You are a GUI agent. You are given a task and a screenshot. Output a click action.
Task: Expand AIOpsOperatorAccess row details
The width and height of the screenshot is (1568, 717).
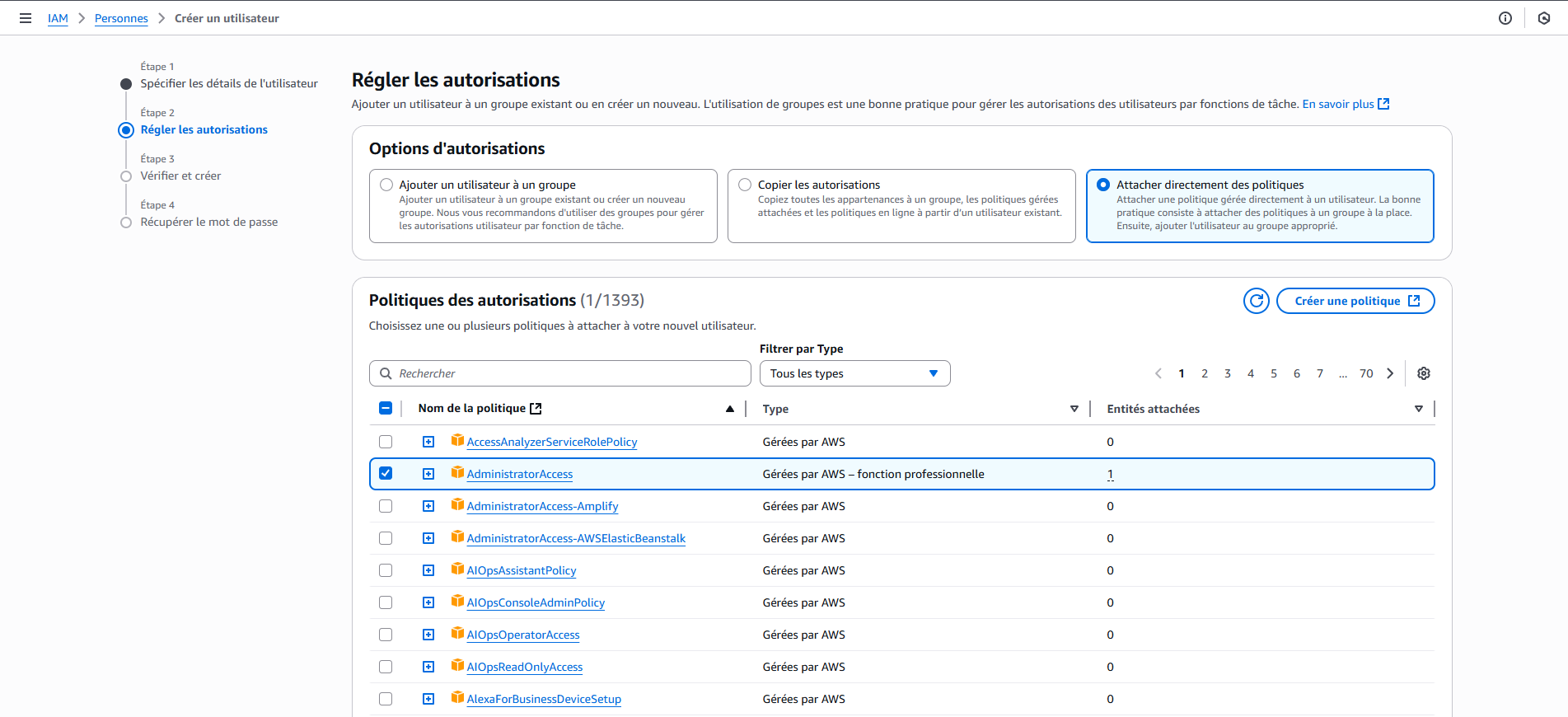(x=428, y=635)
